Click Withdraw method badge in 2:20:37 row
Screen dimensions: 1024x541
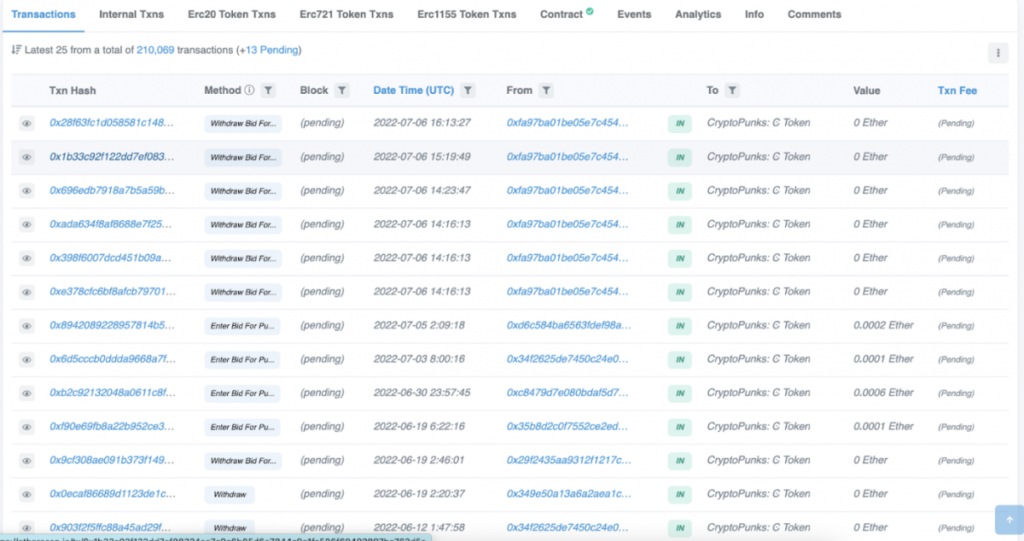click(x=230, y=495)
